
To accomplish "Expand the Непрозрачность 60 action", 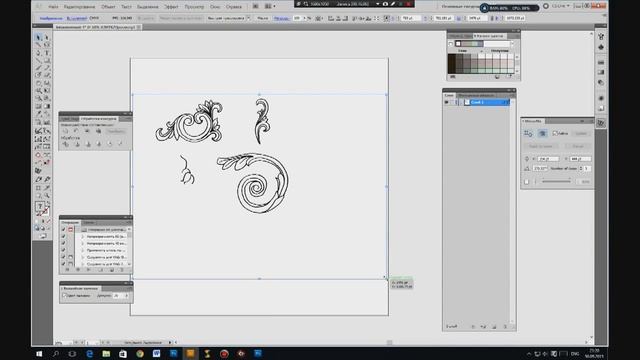I will pyautogui.click(x=82, y=236).
